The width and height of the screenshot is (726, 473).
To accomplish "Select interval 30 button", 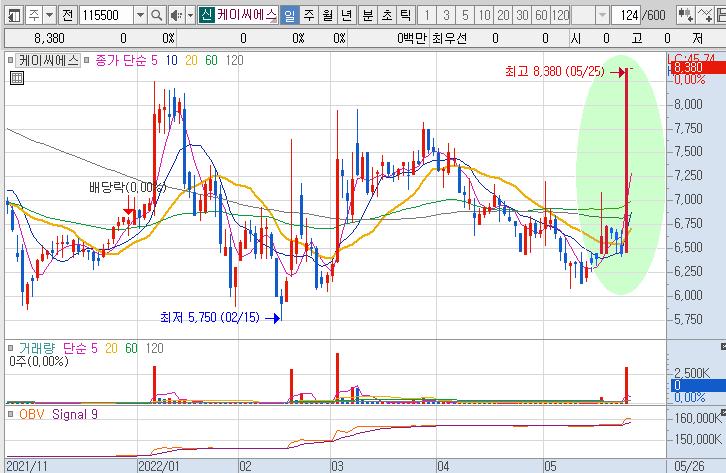I will tap(522, 16).
